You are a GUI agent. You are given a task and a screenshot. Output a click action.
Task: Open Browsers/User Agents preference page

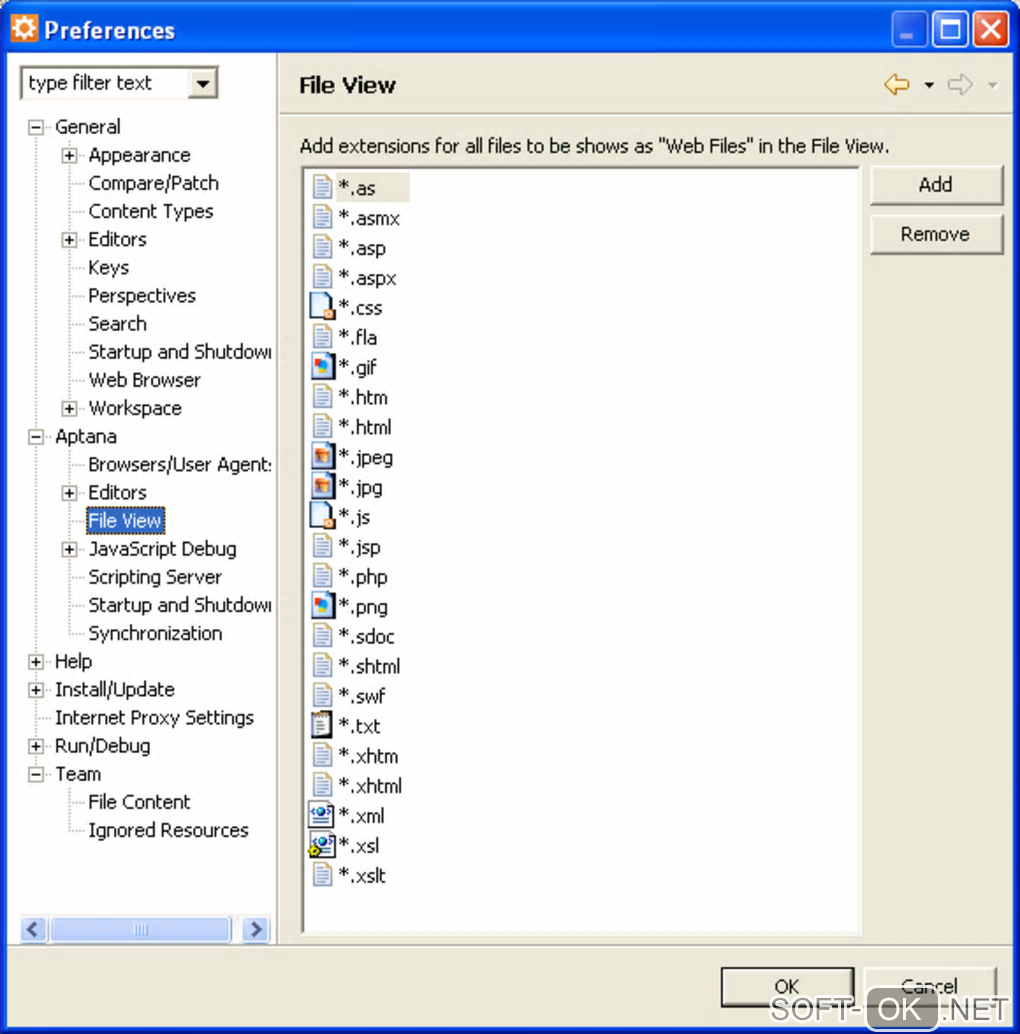[x=179, y=464]
